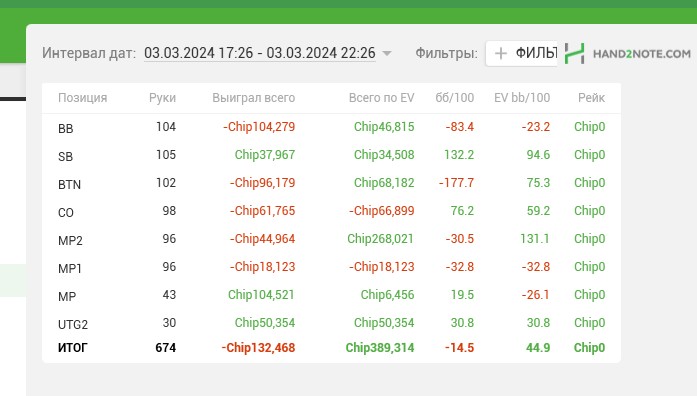This screenshot has height=396, width=697.
Task: Sort by Выиграл всего column header
Action: click(253, 98)
